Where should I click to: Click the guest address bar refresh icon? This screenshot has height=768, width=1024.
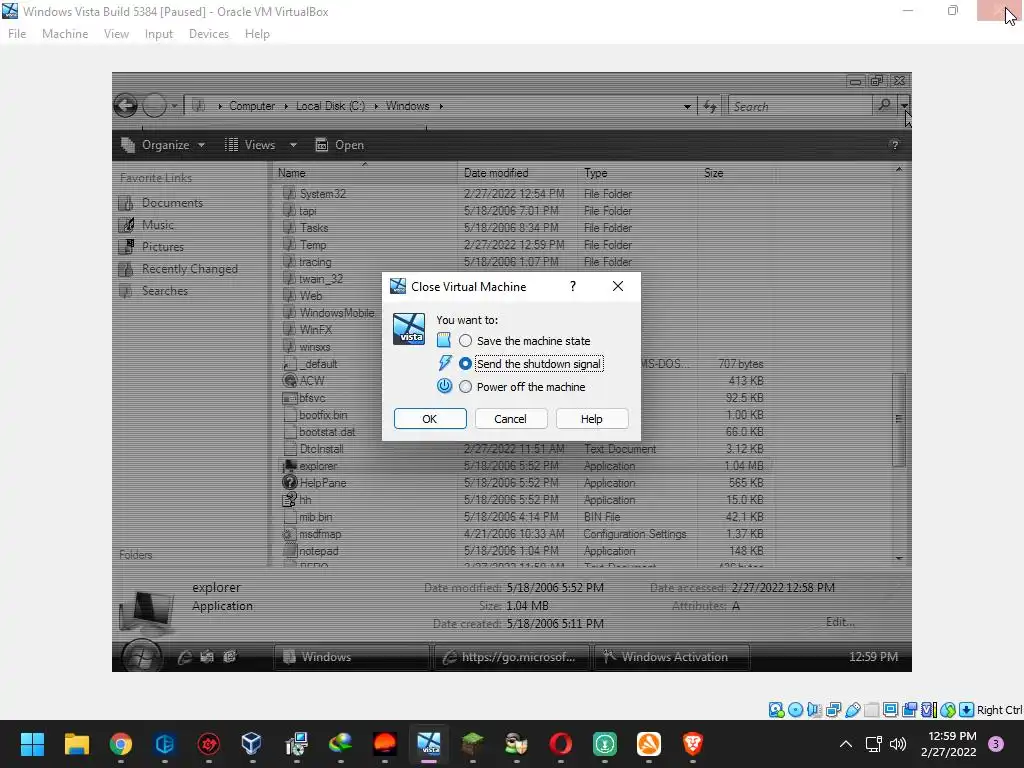[x=710, y=106]
